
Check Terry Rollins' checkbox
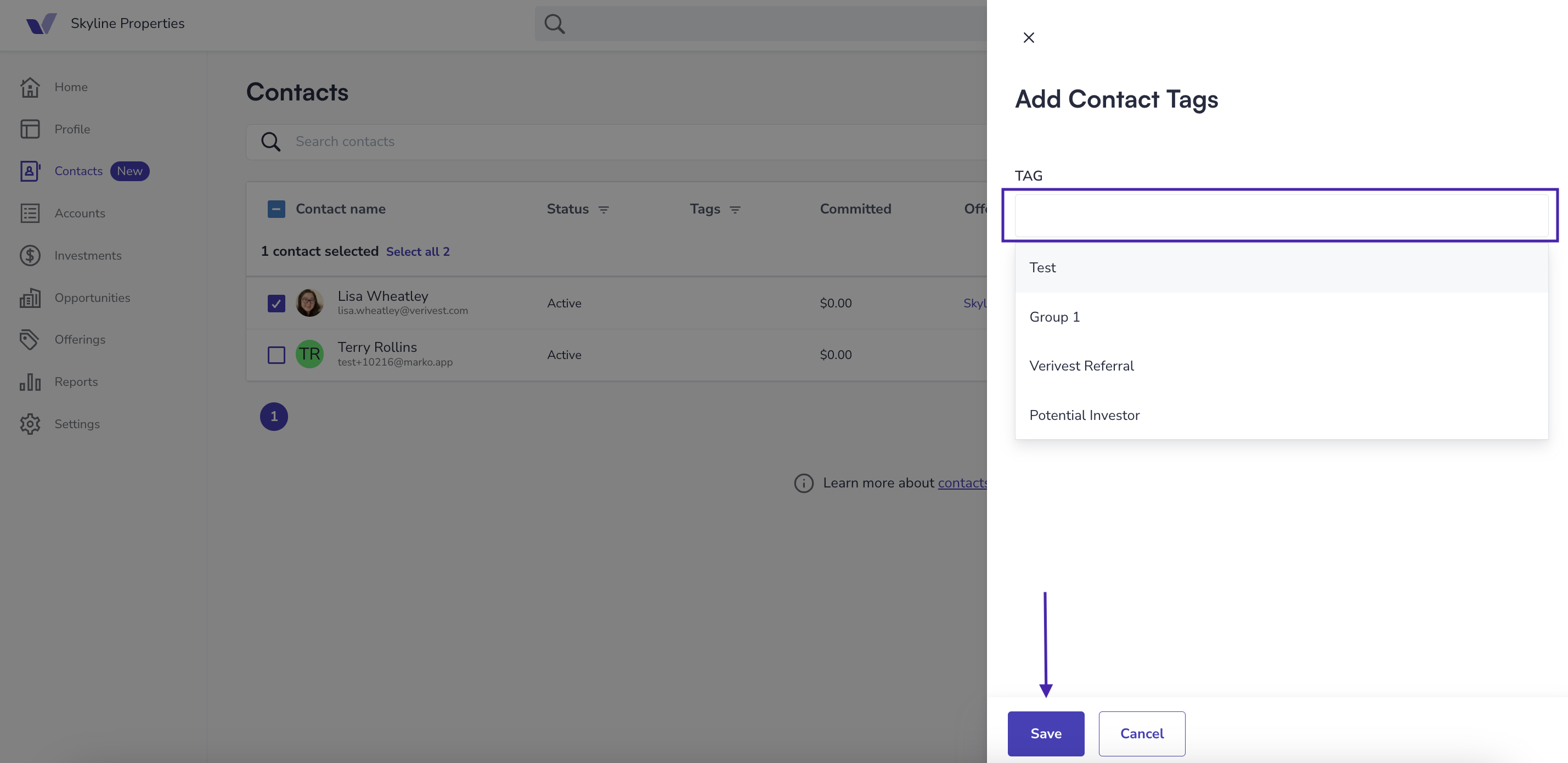pyautogui.click(x=277, y=355)
